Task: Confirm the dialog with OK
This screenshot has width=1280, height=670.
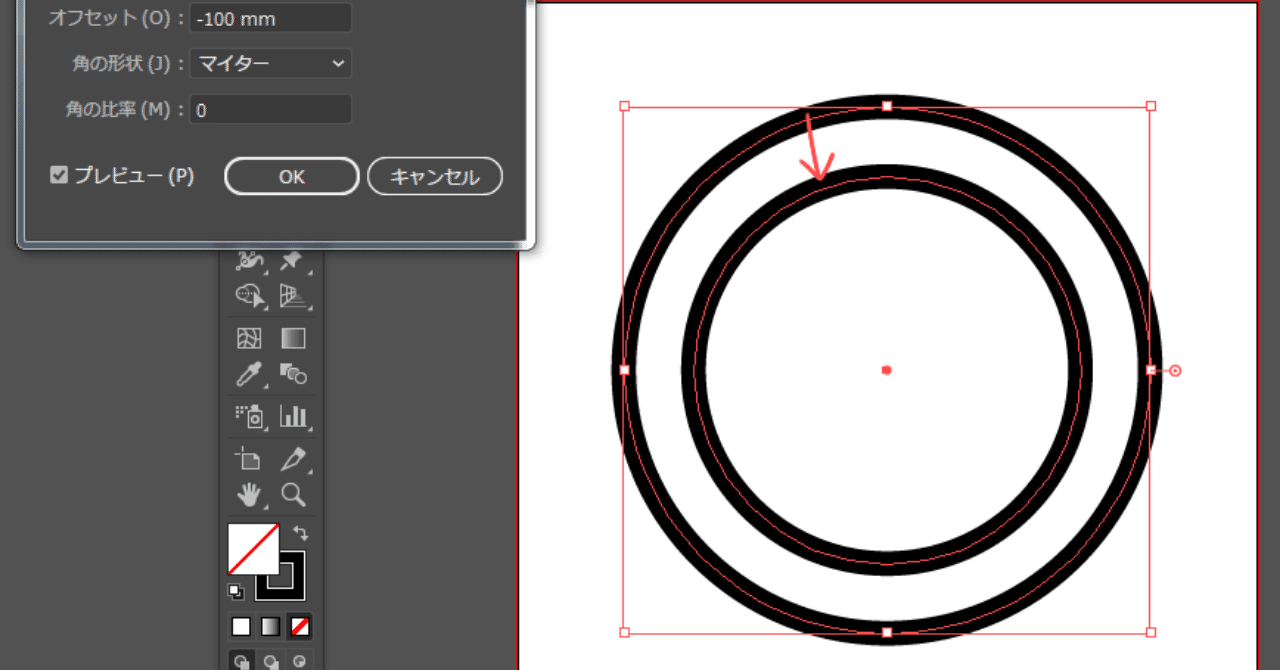Action: (x=291, y=177)
